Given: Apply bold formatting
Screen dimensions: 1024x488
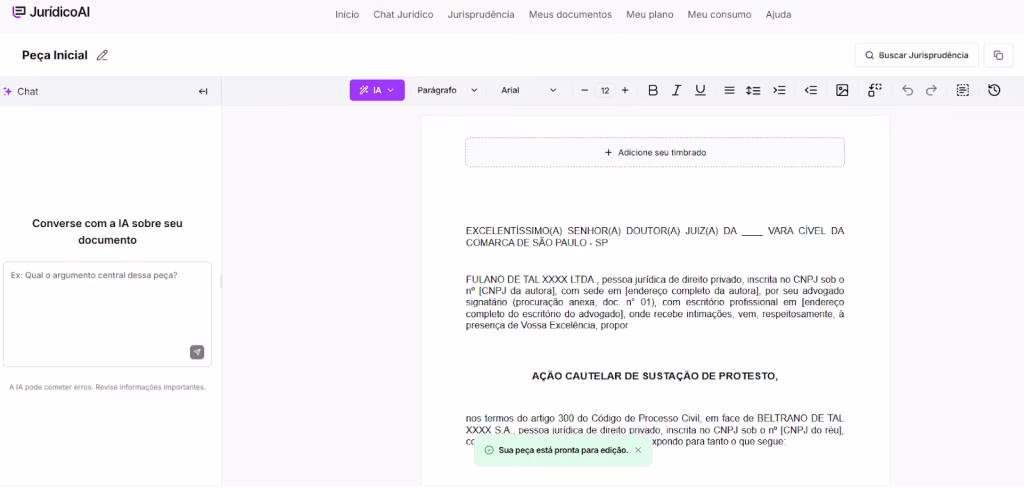Looking at the screenshot, I should [652, 90].
